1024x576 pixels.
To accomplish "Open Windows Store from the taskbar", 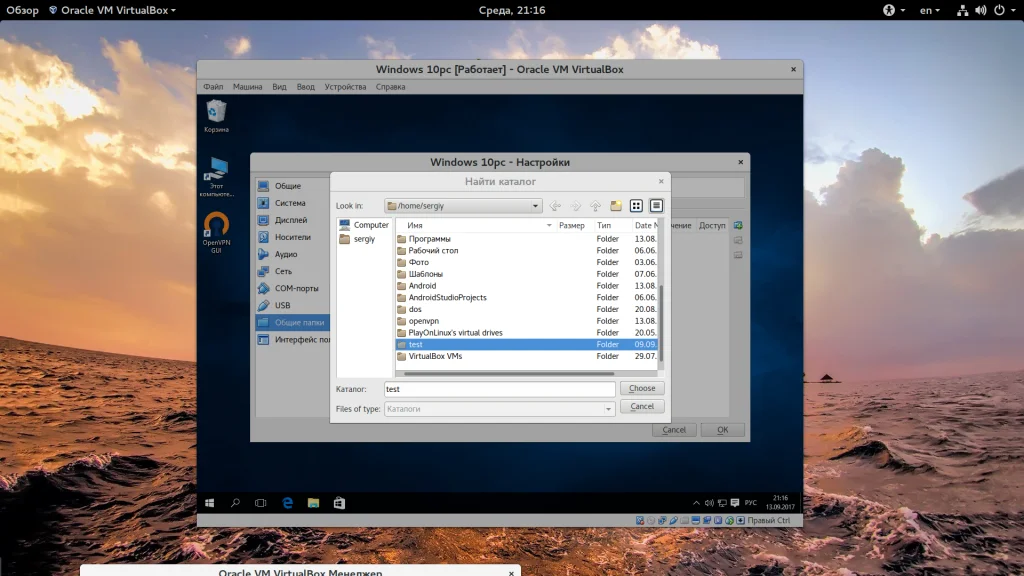I will pyautogui.click(x=339, y=502).
